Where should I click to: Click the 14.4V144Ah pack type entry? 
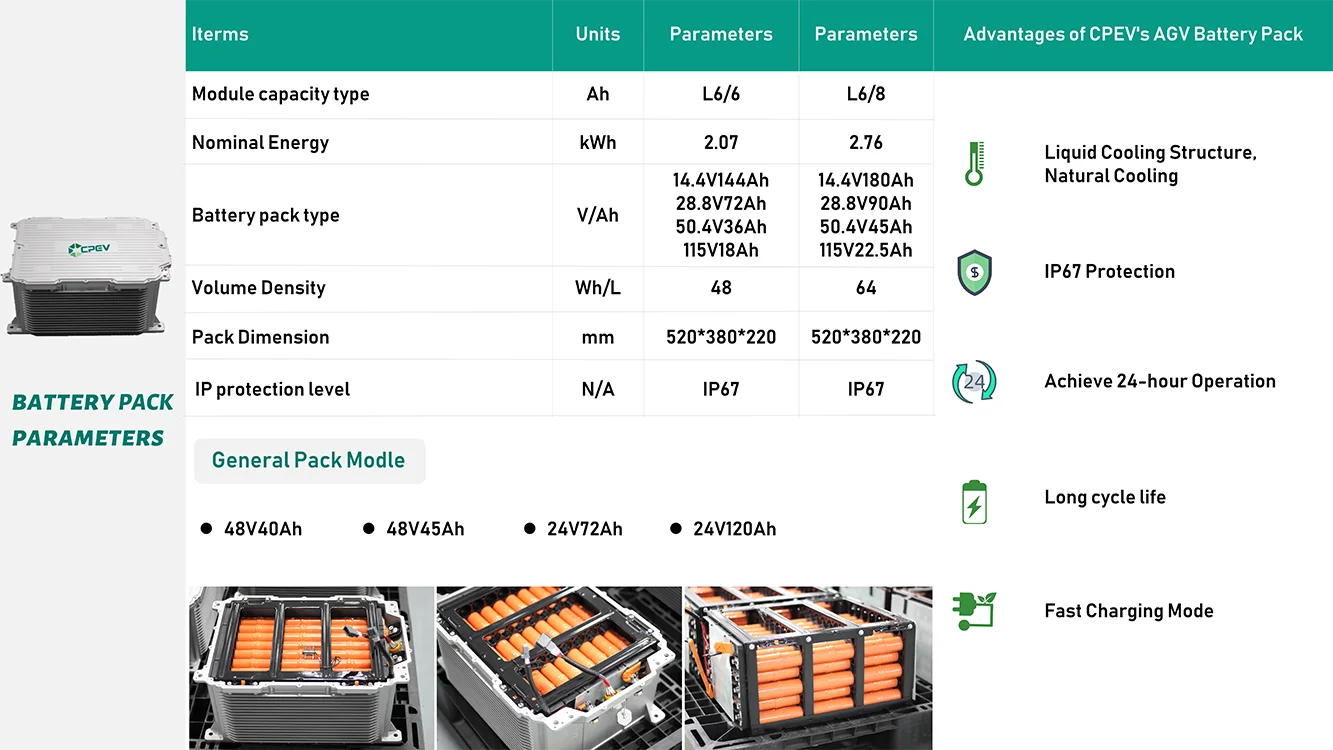click(721, 181)
